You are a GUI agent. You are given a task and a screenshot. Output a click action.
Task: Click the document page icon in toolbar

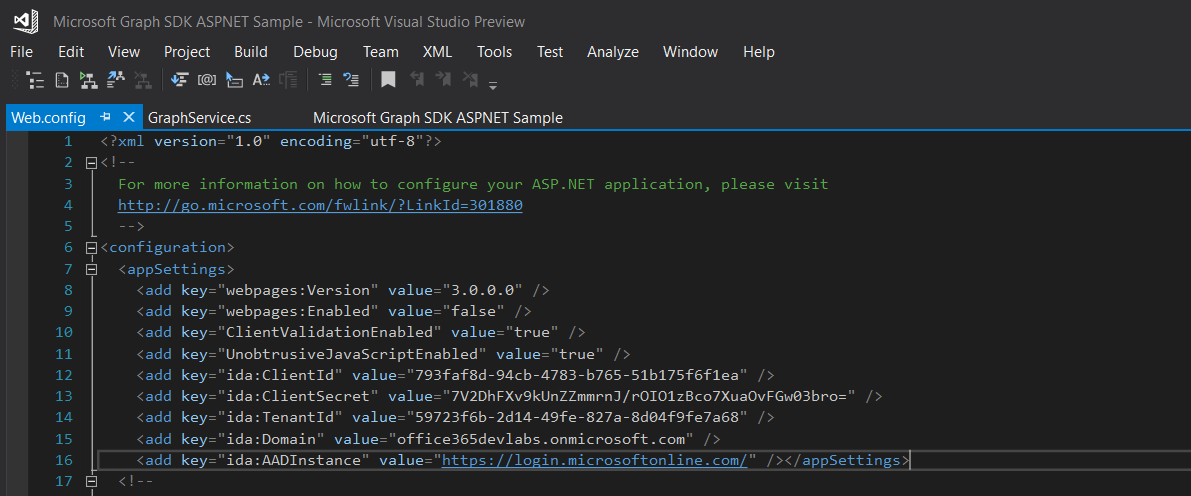[x=62, y=80]
